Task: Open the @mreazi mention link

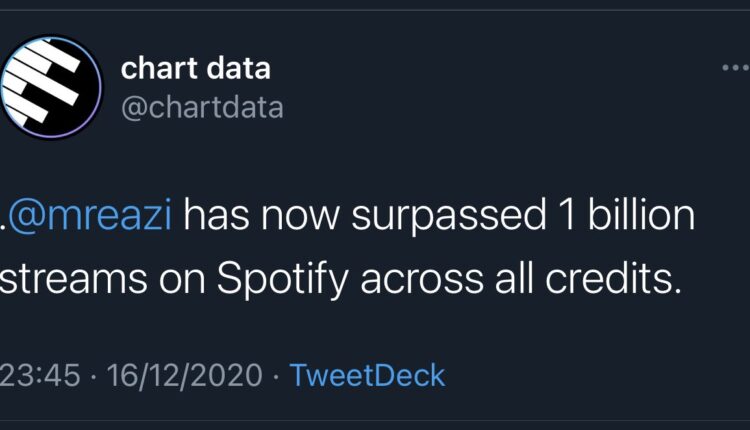Action: [x=90, y=216]
